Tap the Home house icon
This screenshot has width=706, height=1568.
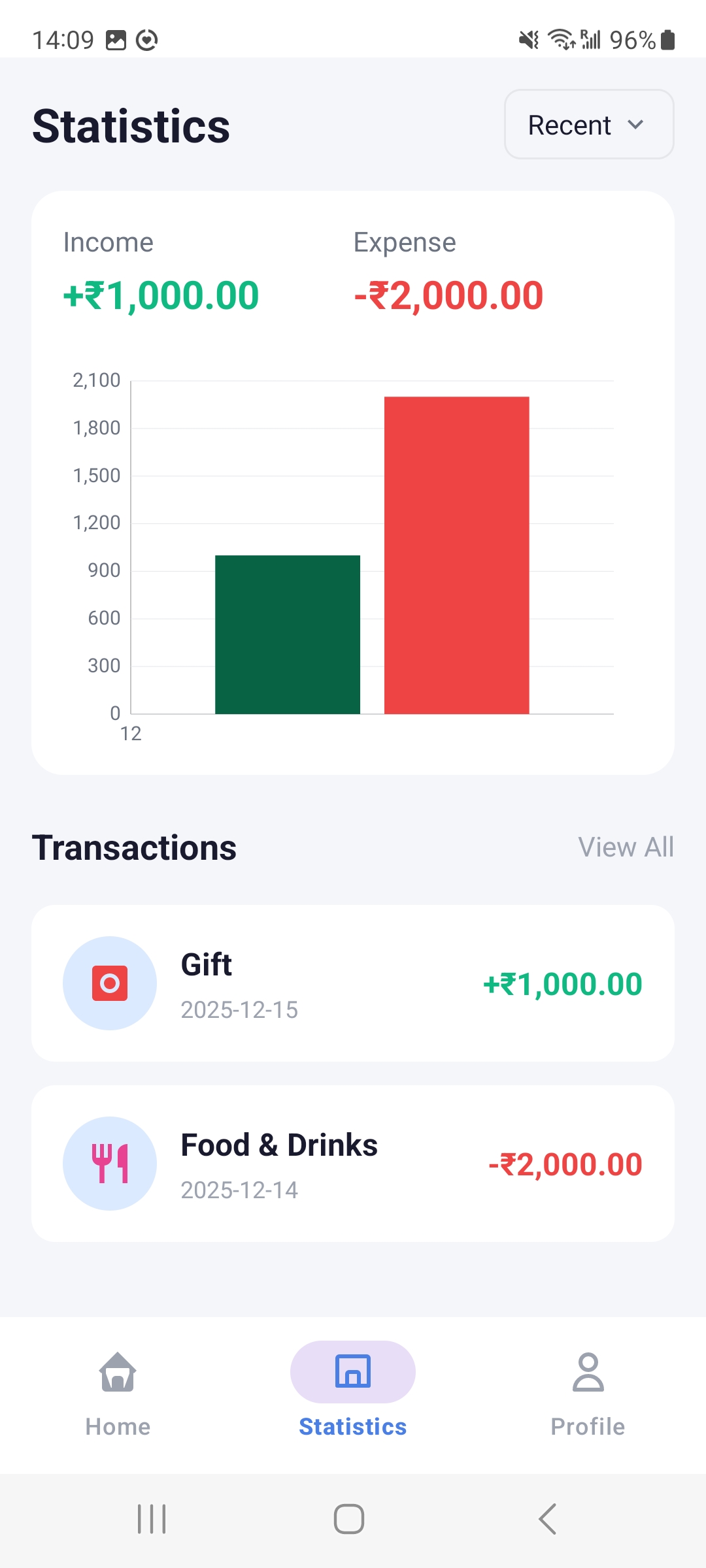click(118, 1371)
